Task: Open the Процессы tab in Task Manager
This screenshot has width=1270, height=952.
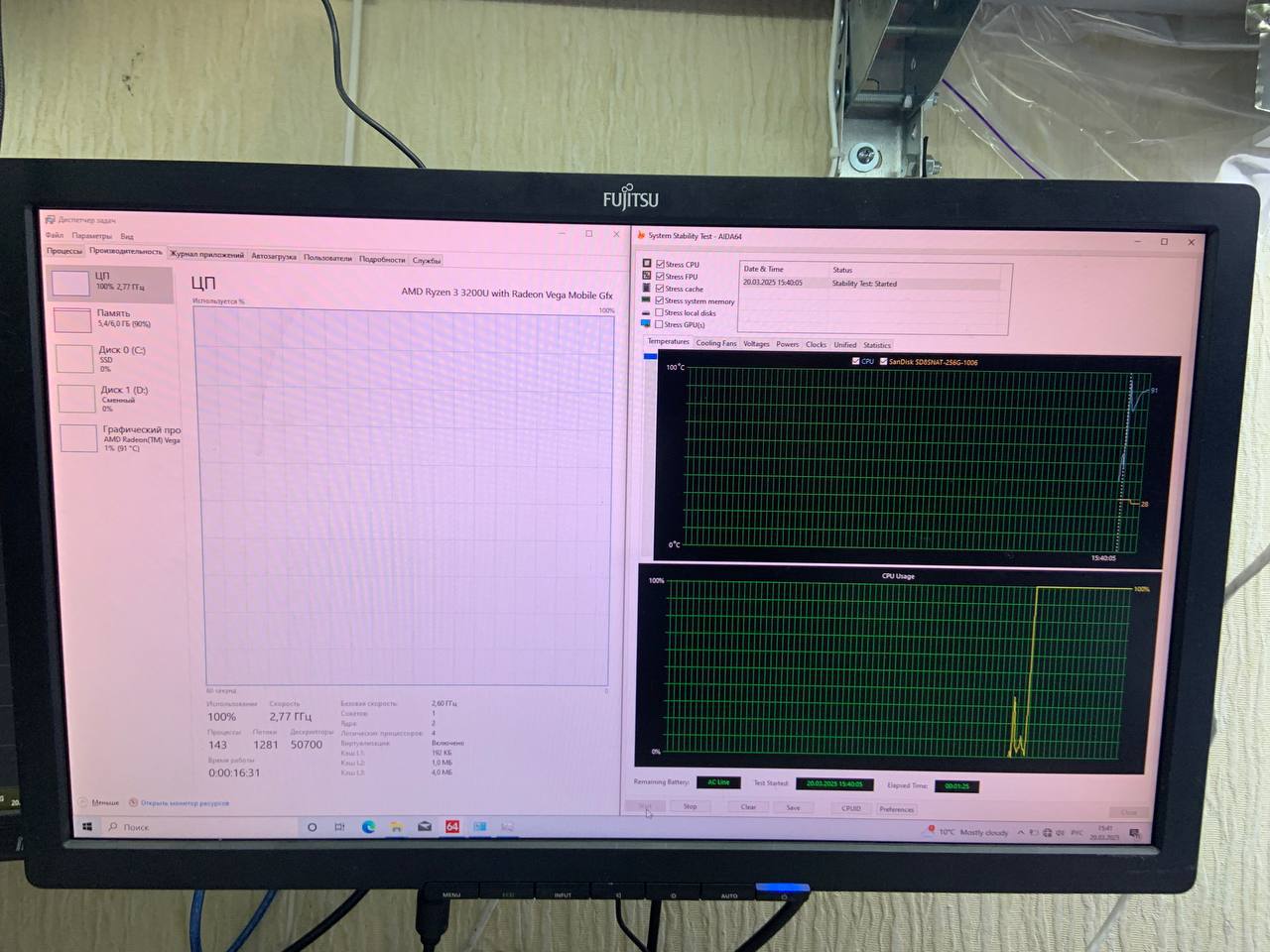Action: (64, 251)
